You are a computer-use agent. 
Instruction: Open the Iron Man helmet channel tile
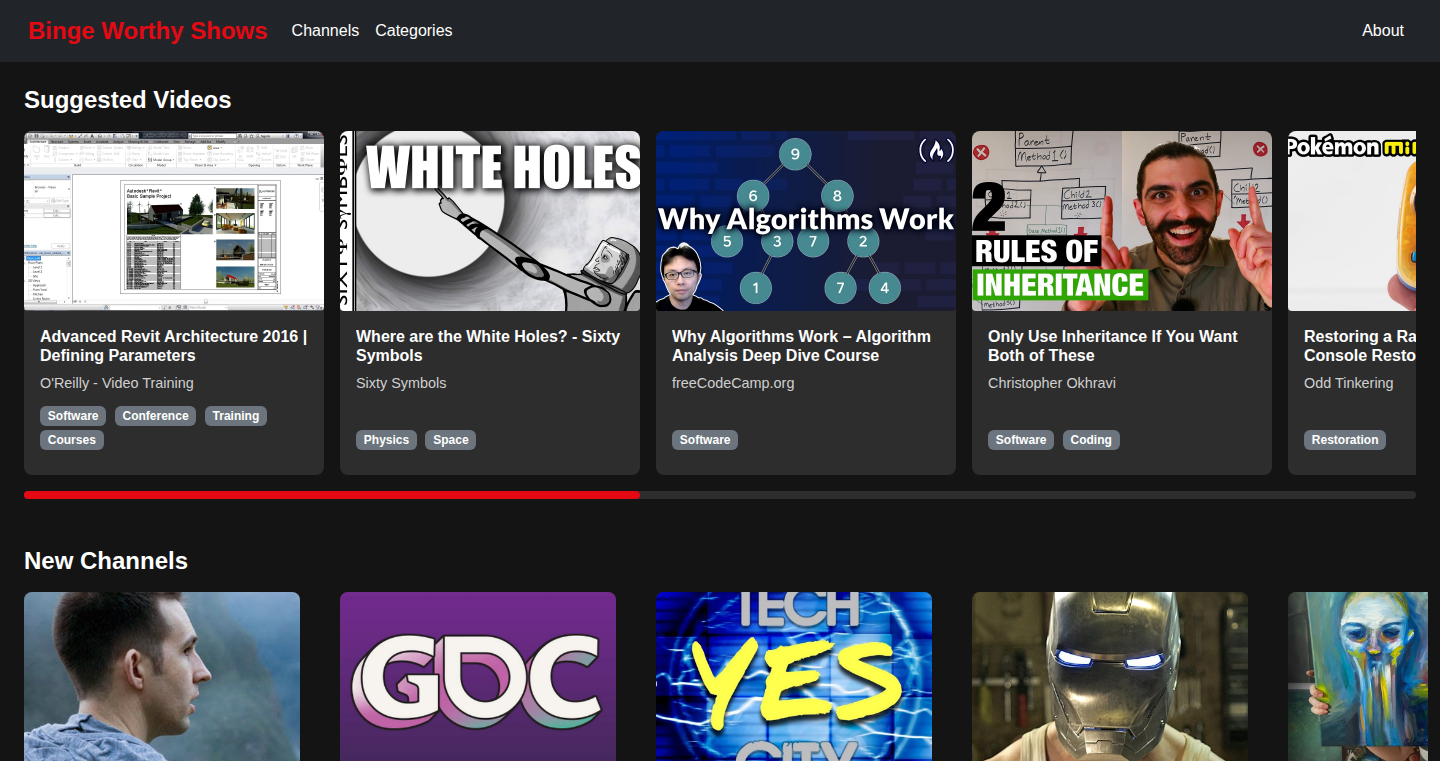click(x=1110, y=676)
